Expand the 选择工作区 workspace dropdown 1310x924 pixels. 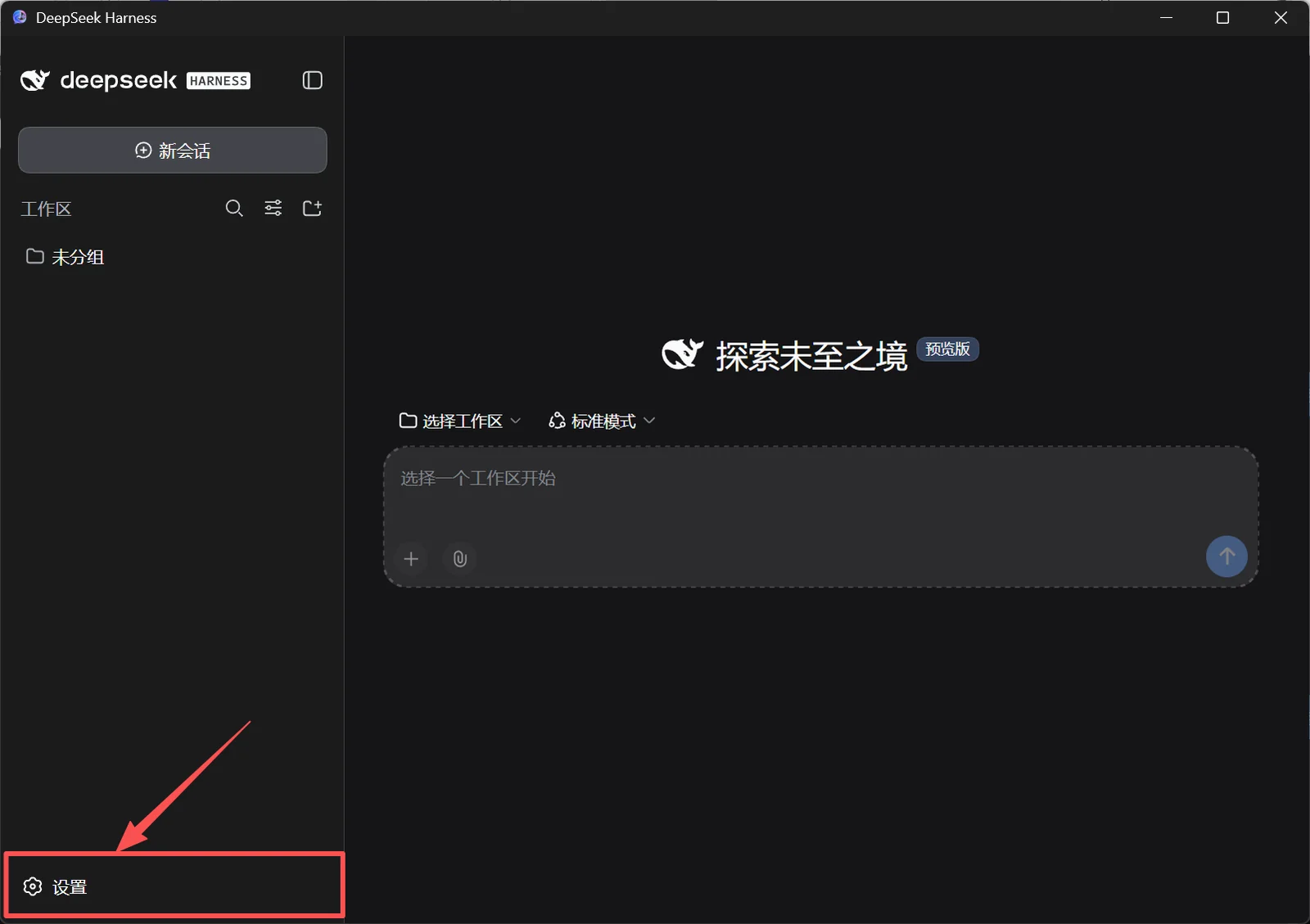click(460, 421)
